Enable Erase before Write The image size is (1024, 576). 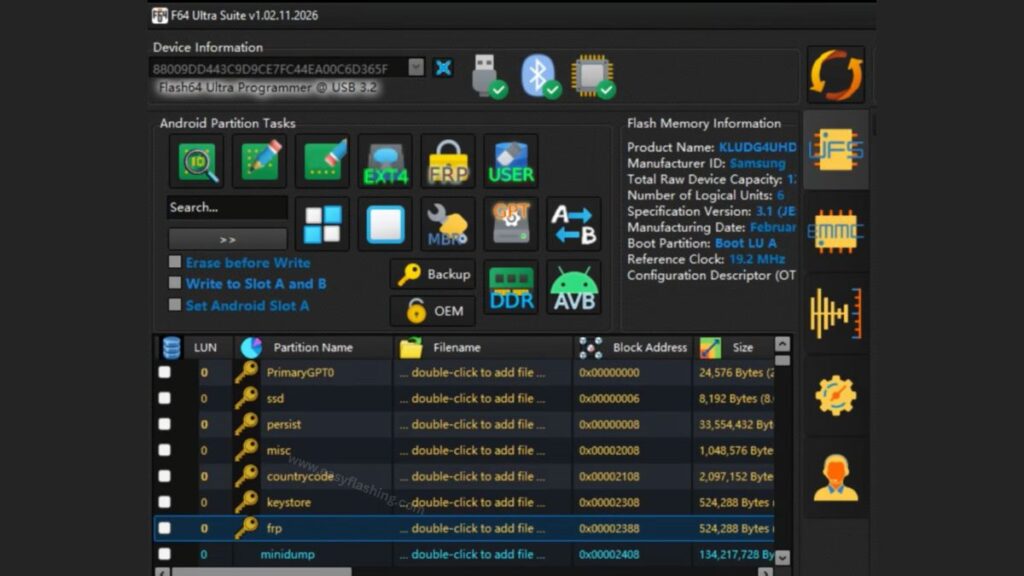(x=177, y=264)
